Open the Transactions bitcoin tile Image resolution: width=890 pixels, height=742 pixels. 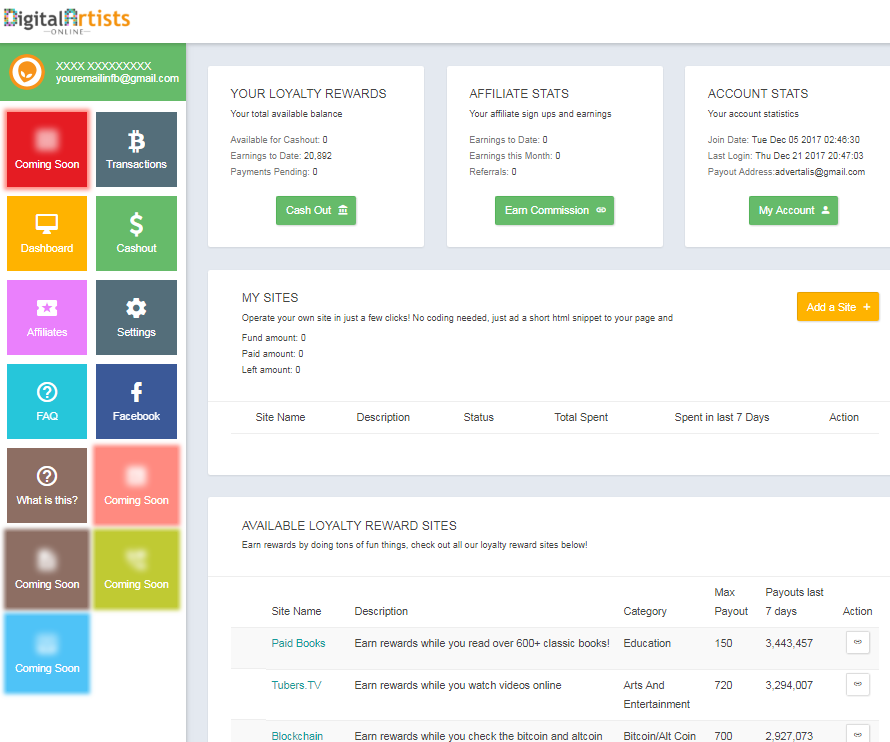pos(136,149)
